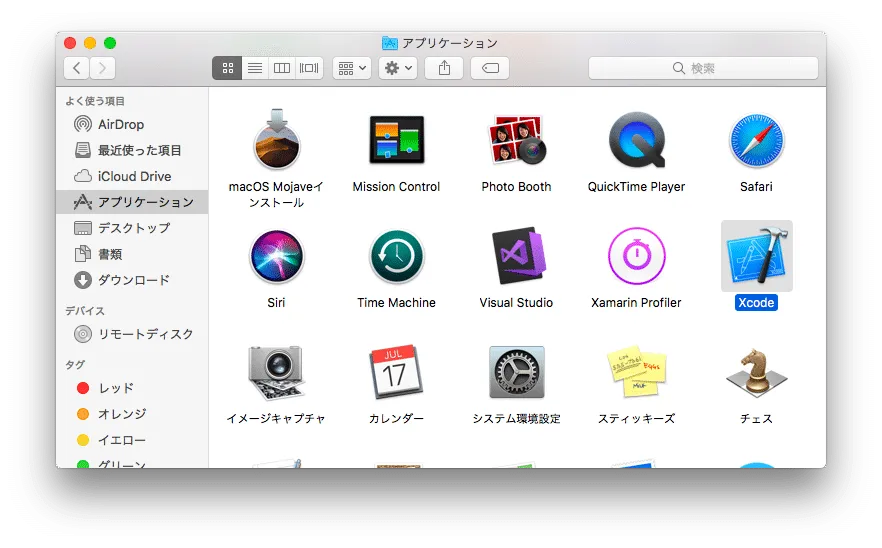Click the Xcode hammer icon
The image size is (882, 548).
[x=757, y=256]
